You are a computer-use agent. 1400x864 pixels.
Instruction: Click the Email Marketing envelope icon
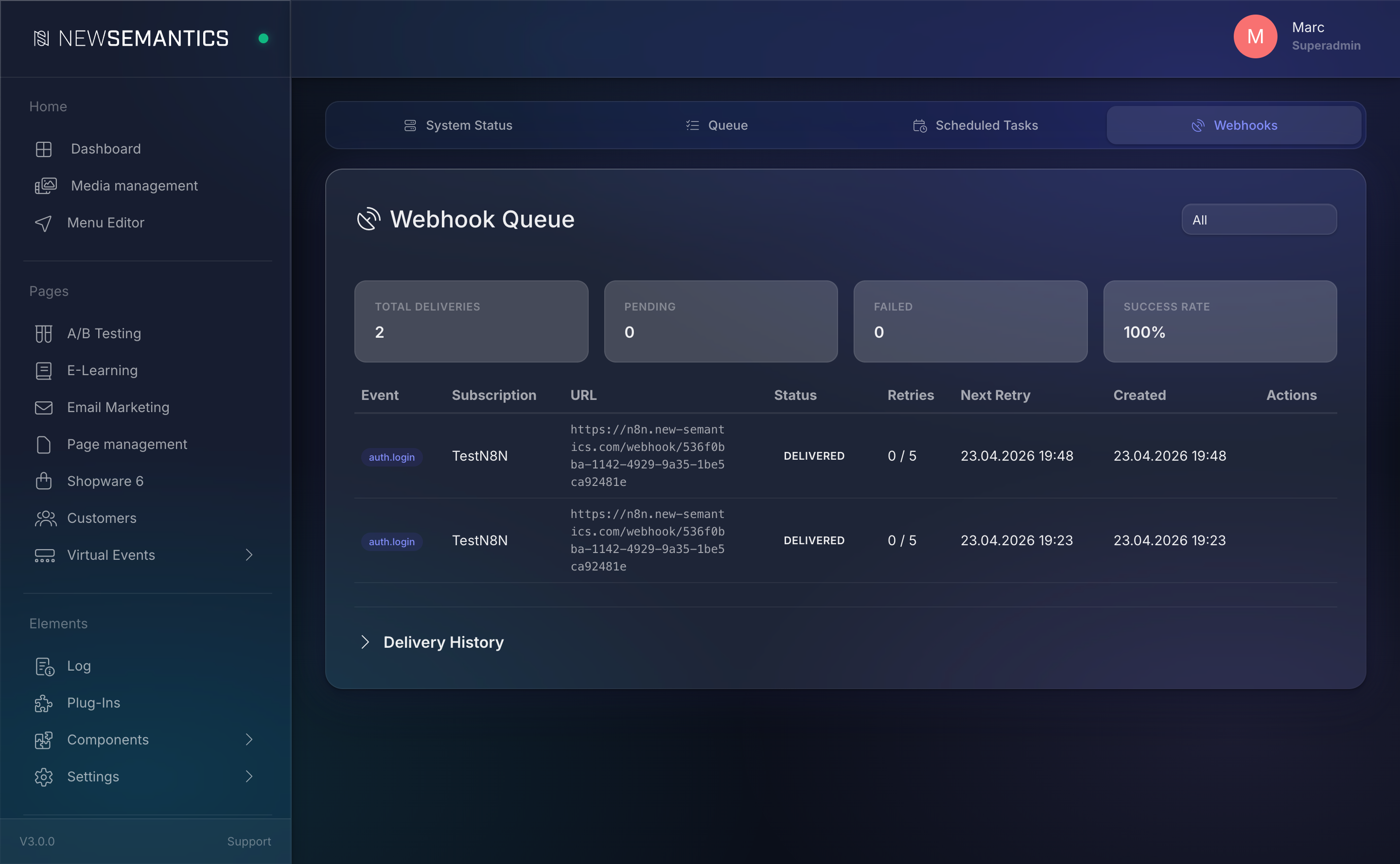click(x=43, y=407)
